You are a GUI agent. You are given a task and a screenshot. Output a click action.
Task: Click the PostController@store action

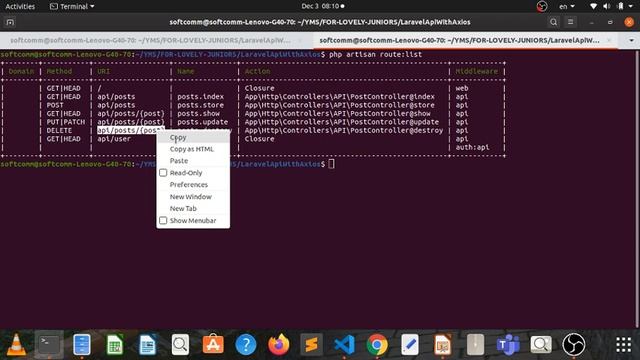click(x=340, y=105)
